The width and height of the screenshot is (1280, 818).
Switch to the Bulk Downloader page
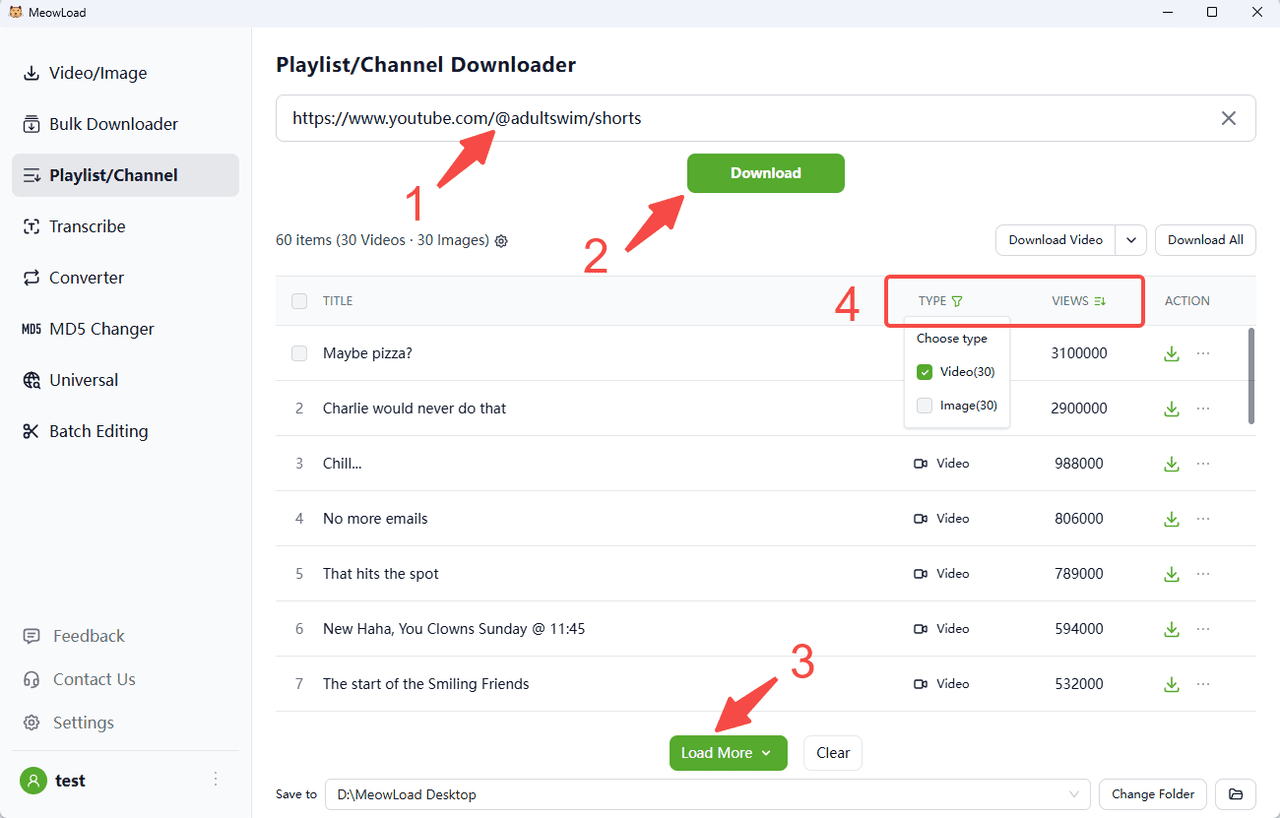113,124
